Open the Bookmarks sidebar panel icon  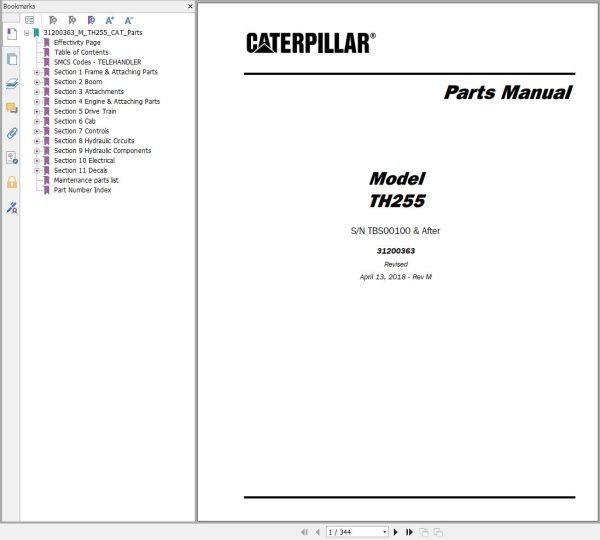12,34
